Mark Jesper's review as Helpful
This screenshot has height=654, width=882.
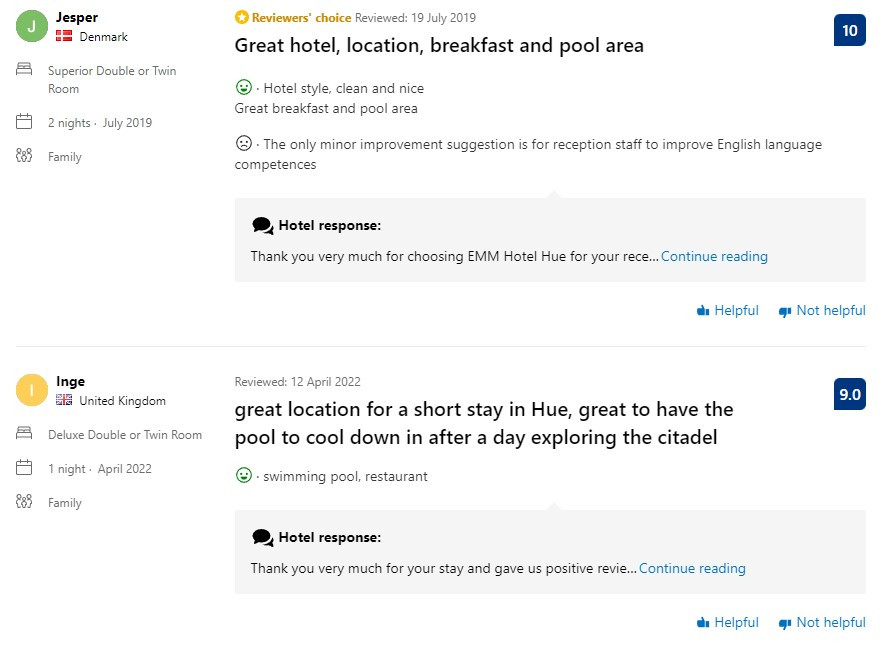[x=727, y=311]
